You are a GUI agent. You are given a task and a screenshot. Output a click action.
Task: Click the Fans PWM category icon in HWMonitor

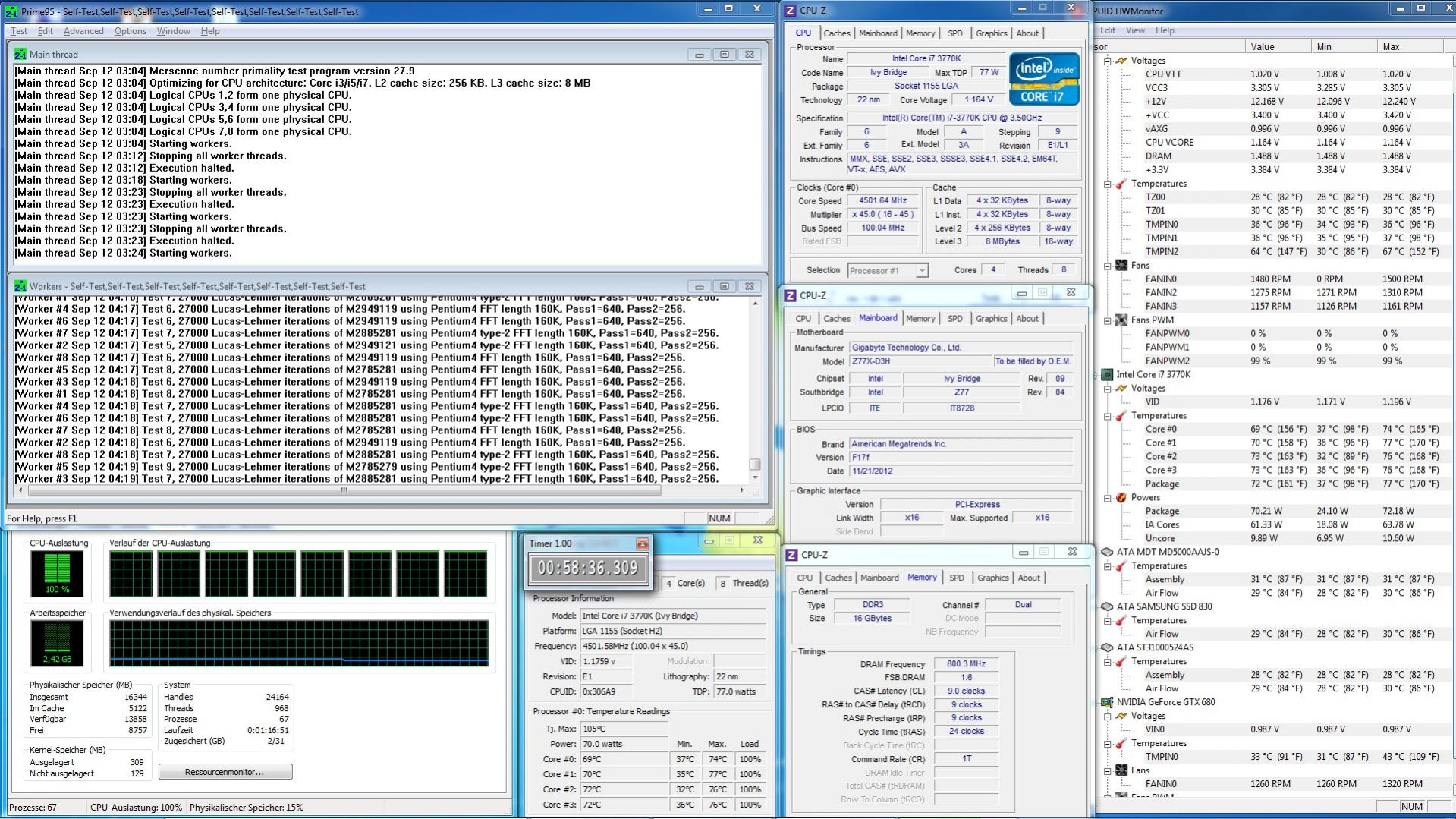pos(1121,320)
